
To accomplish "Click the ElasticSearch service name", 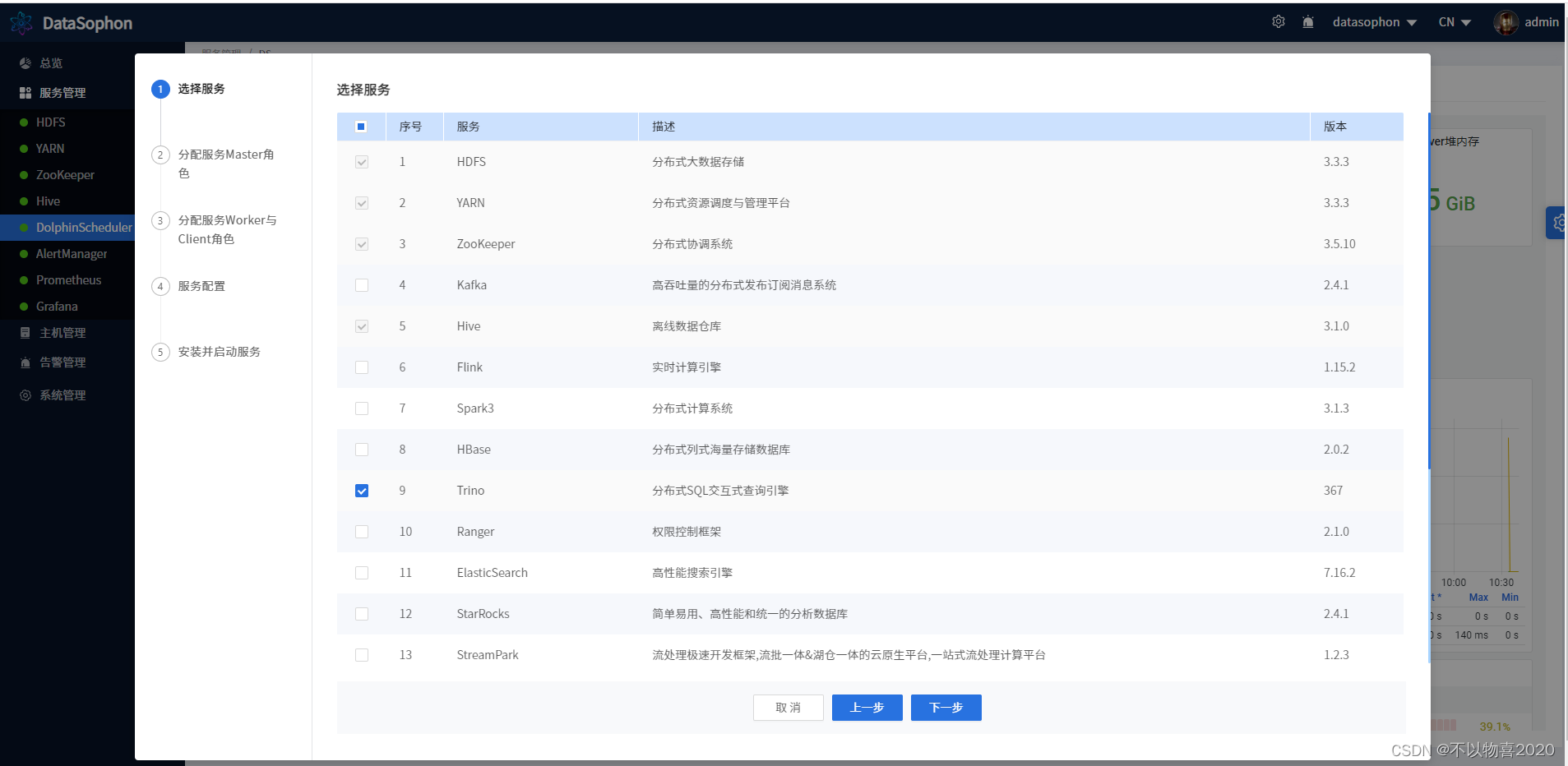I will pyautogui.click(x=493, y=573).
